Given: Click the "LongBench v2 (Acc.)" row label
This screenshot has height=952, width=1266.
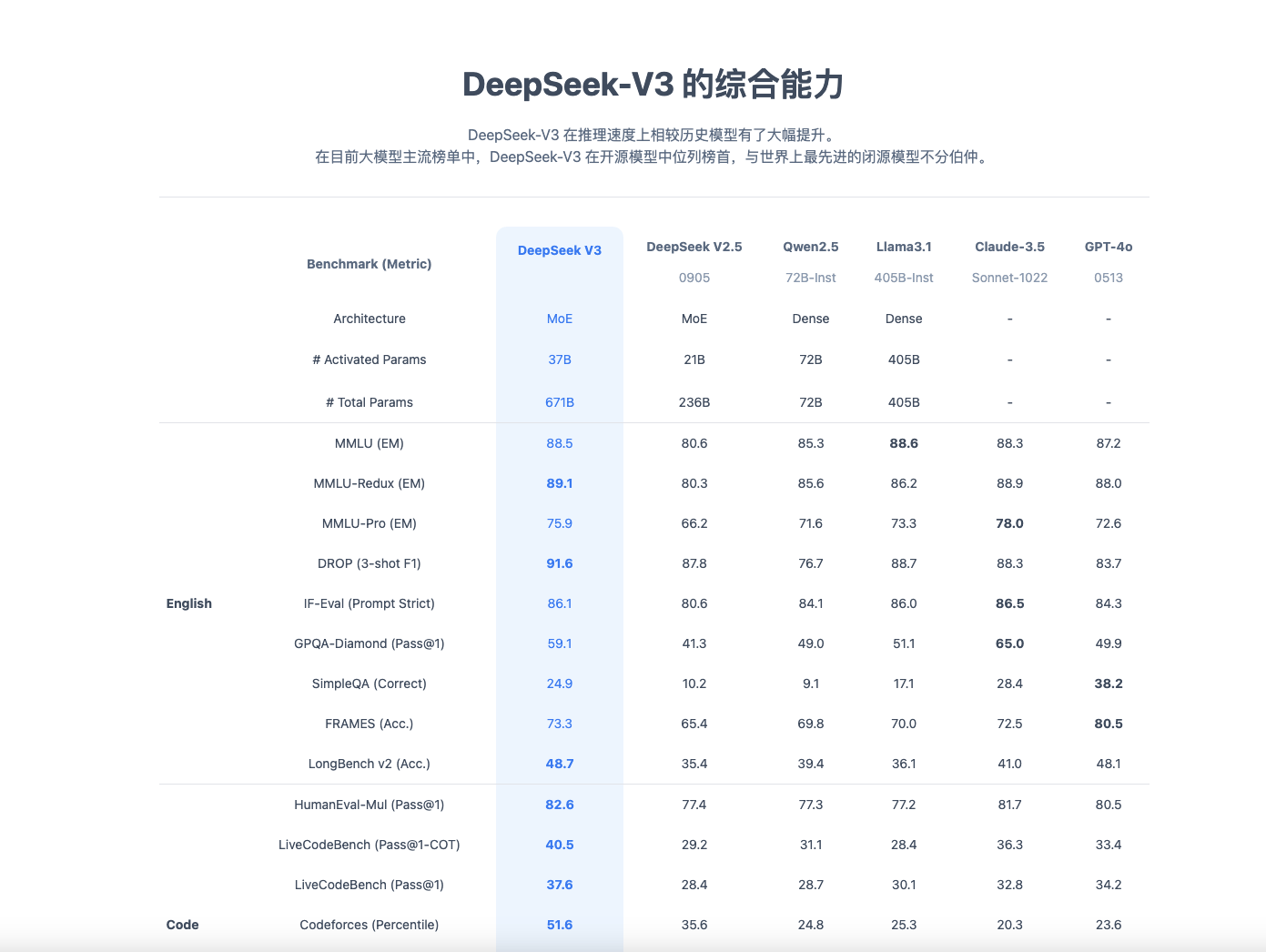Looking at the screenshot, I should [x=370, y=764].
